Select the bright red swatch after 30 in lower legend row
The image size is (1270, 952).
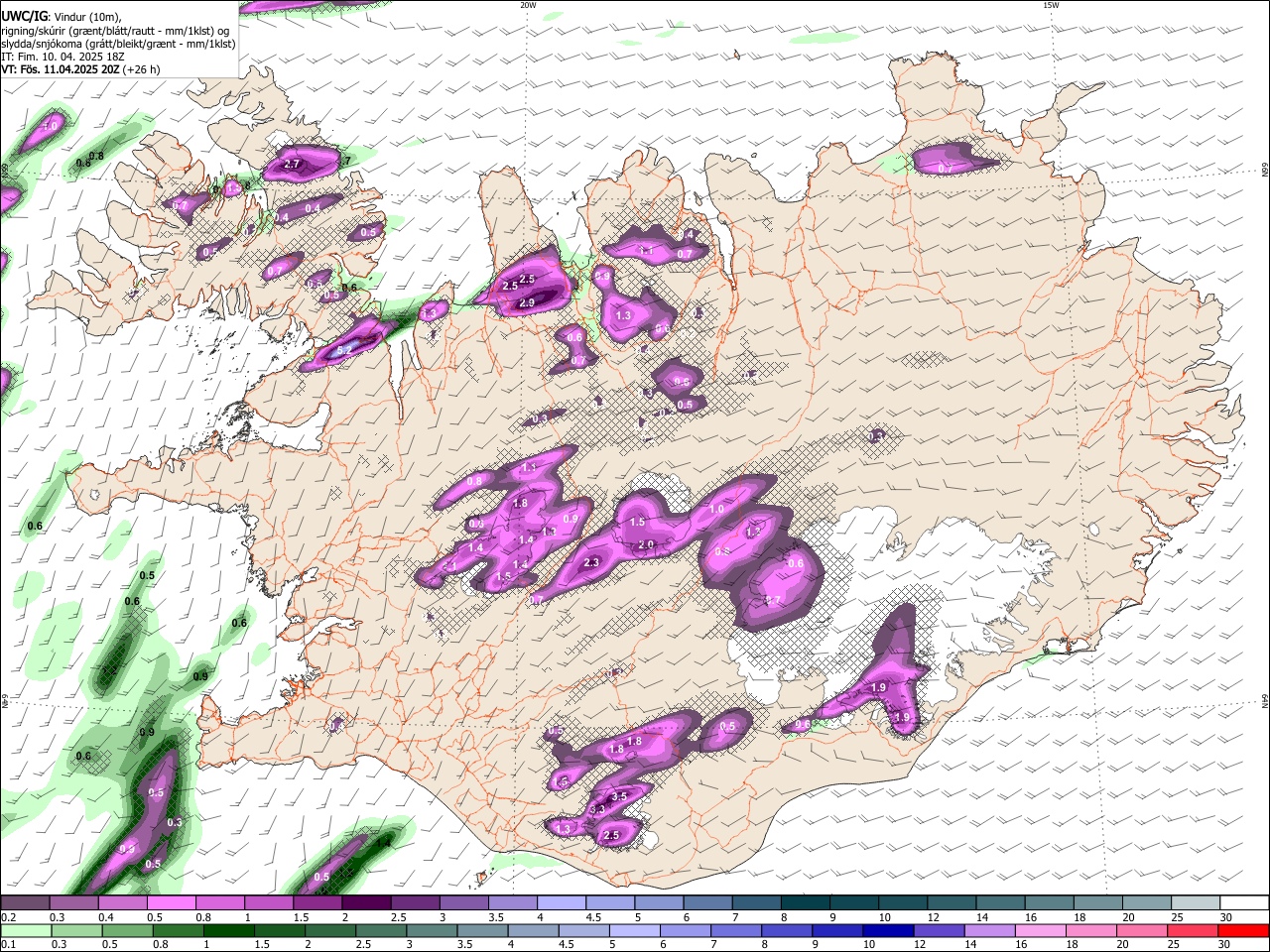pyautogui.click(x=1241, y=930)
